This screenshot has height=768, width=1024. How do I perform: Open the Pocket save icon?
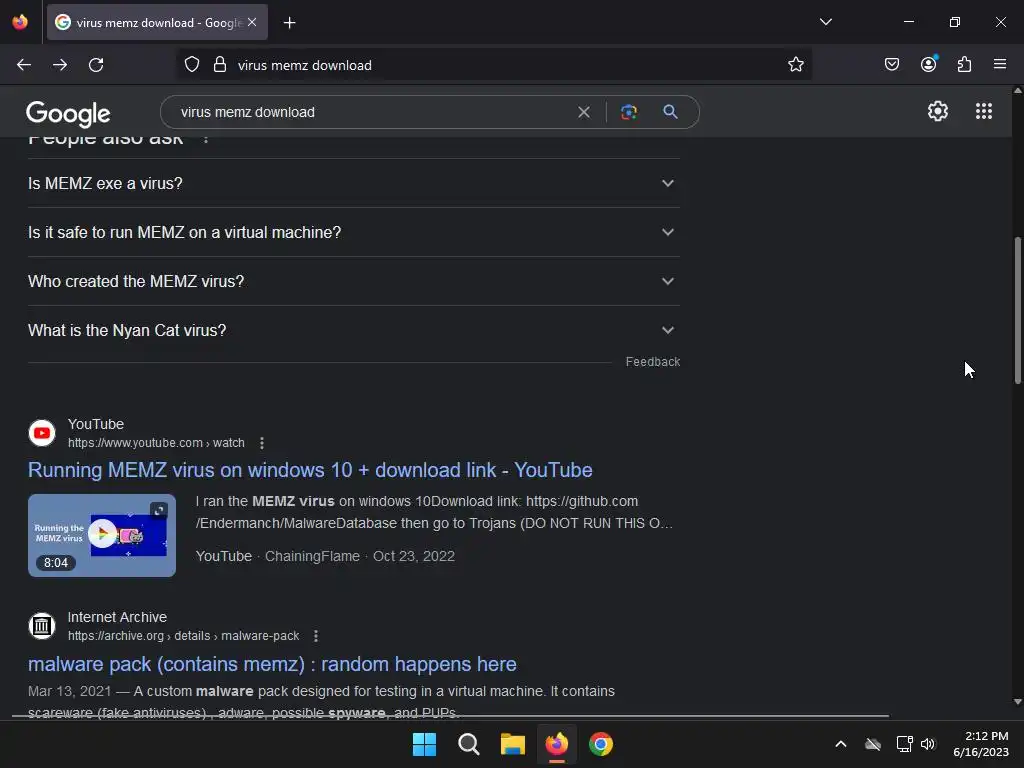[892, 64]
